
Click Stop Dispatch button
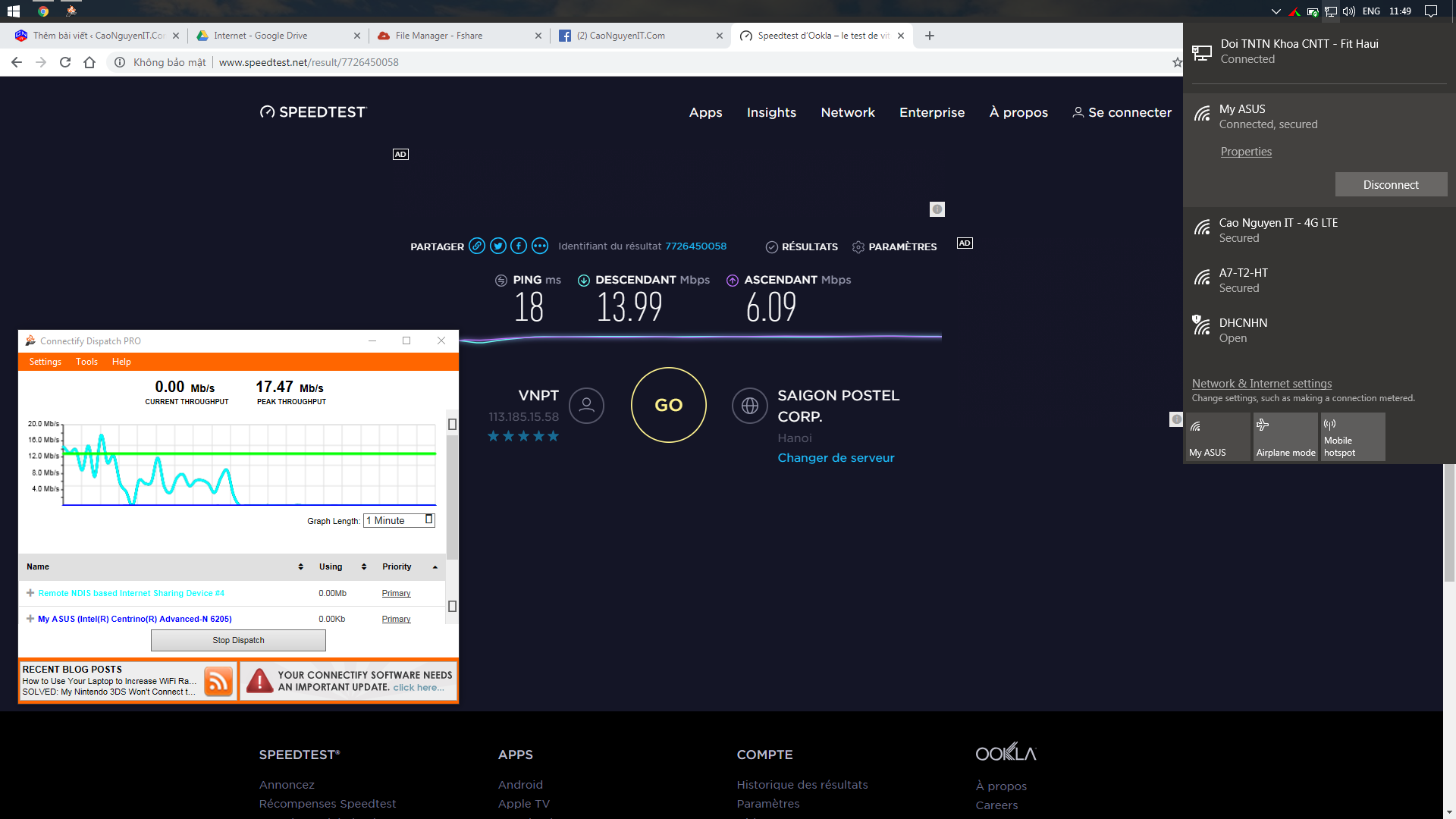(238, 640)
